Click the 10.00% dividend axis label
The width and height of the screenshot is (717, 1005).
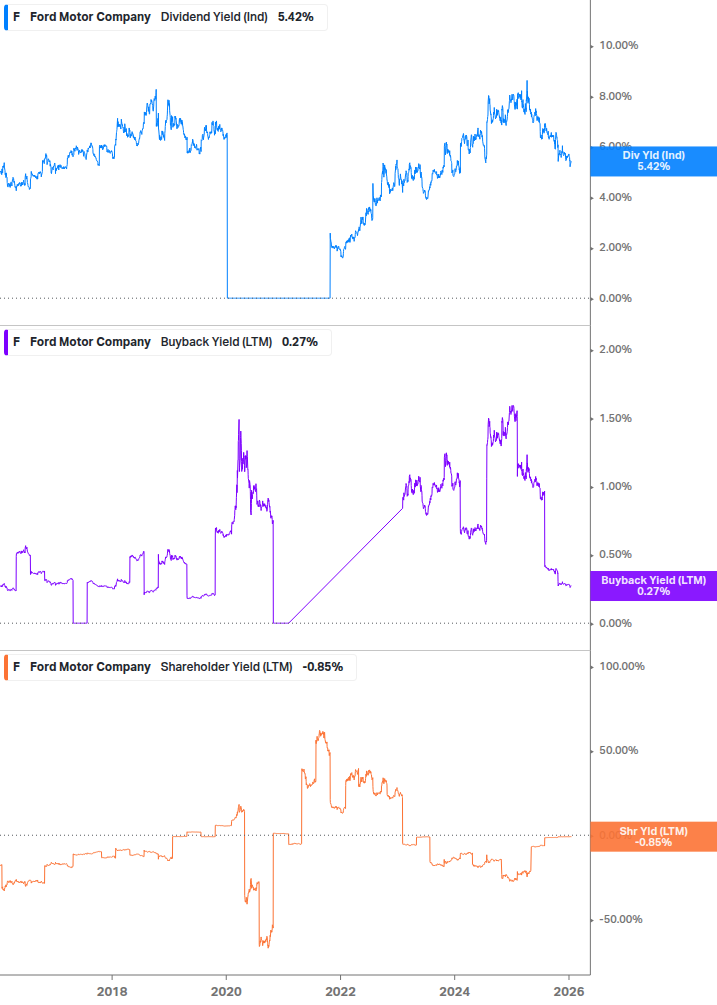pyautogui.click(x=618, y=46)
